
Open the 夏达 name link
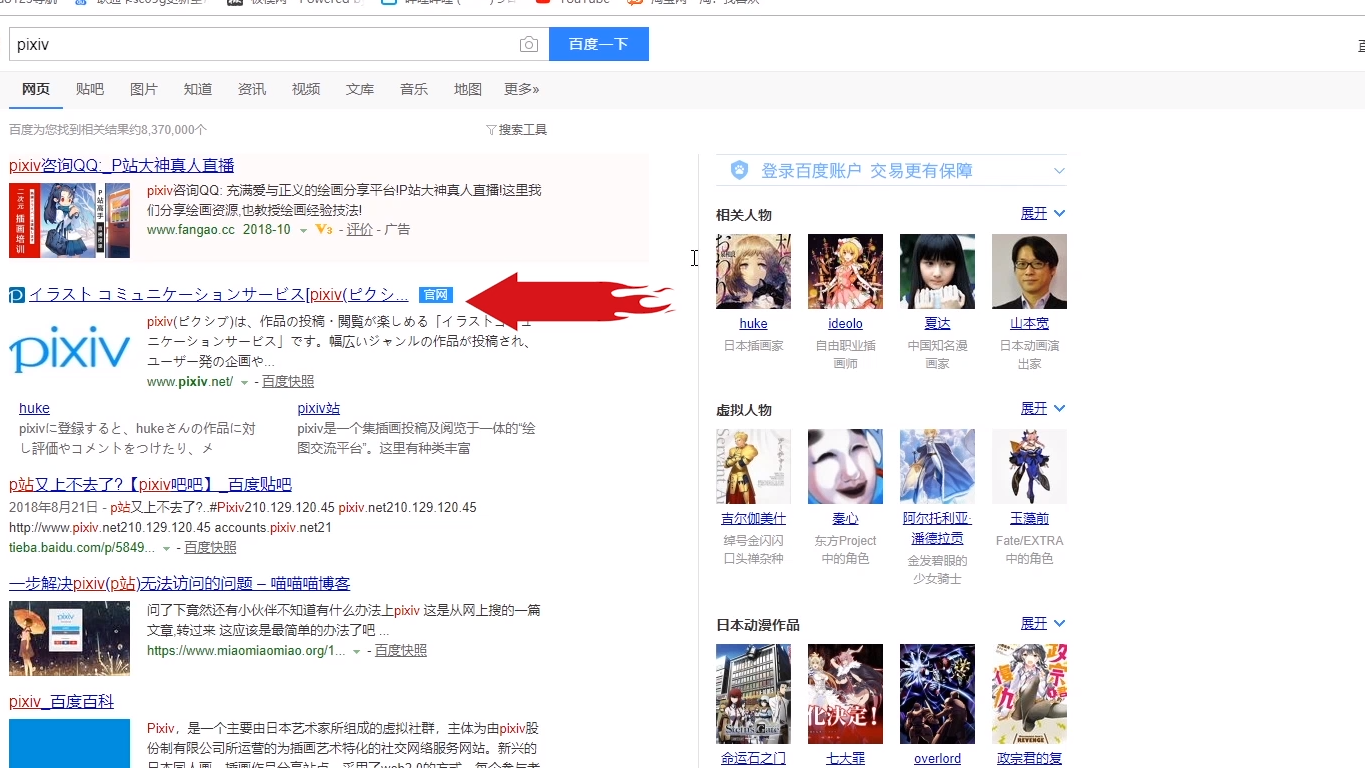[937, 324]
